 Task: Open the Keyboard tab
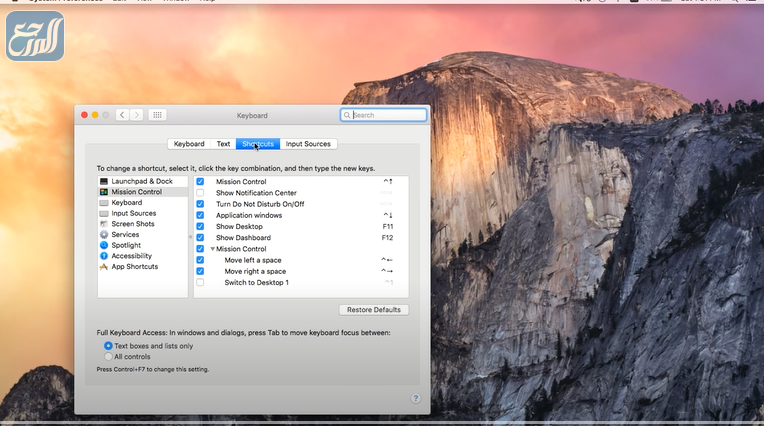pos(189,144)
